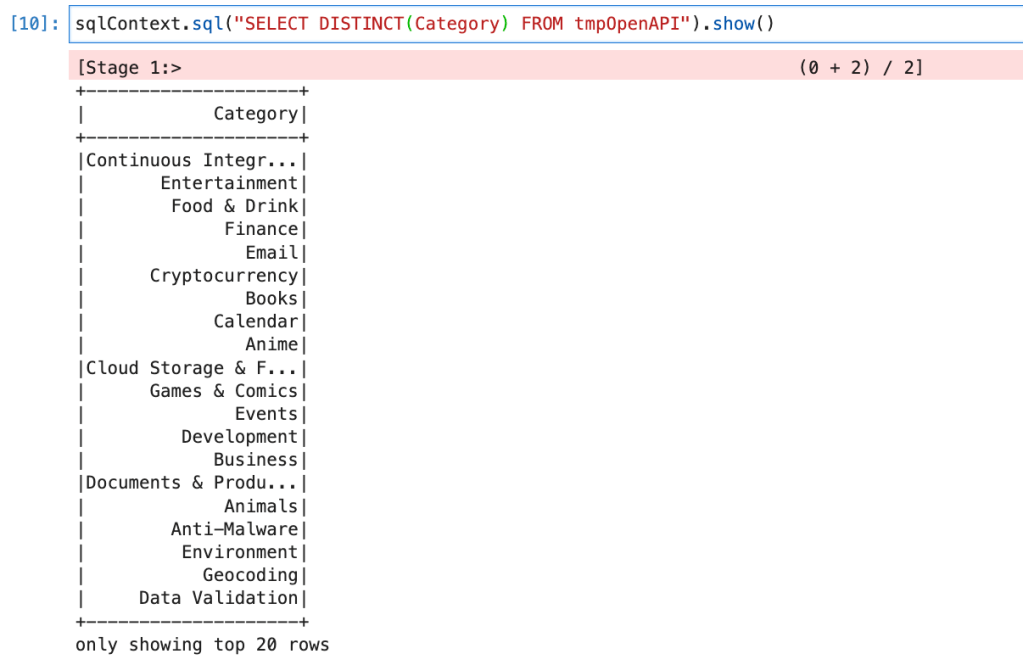
Task: Click the (0 + 2) / 2 progress counter
Action: pyautogui.click(x=860, y=68)
